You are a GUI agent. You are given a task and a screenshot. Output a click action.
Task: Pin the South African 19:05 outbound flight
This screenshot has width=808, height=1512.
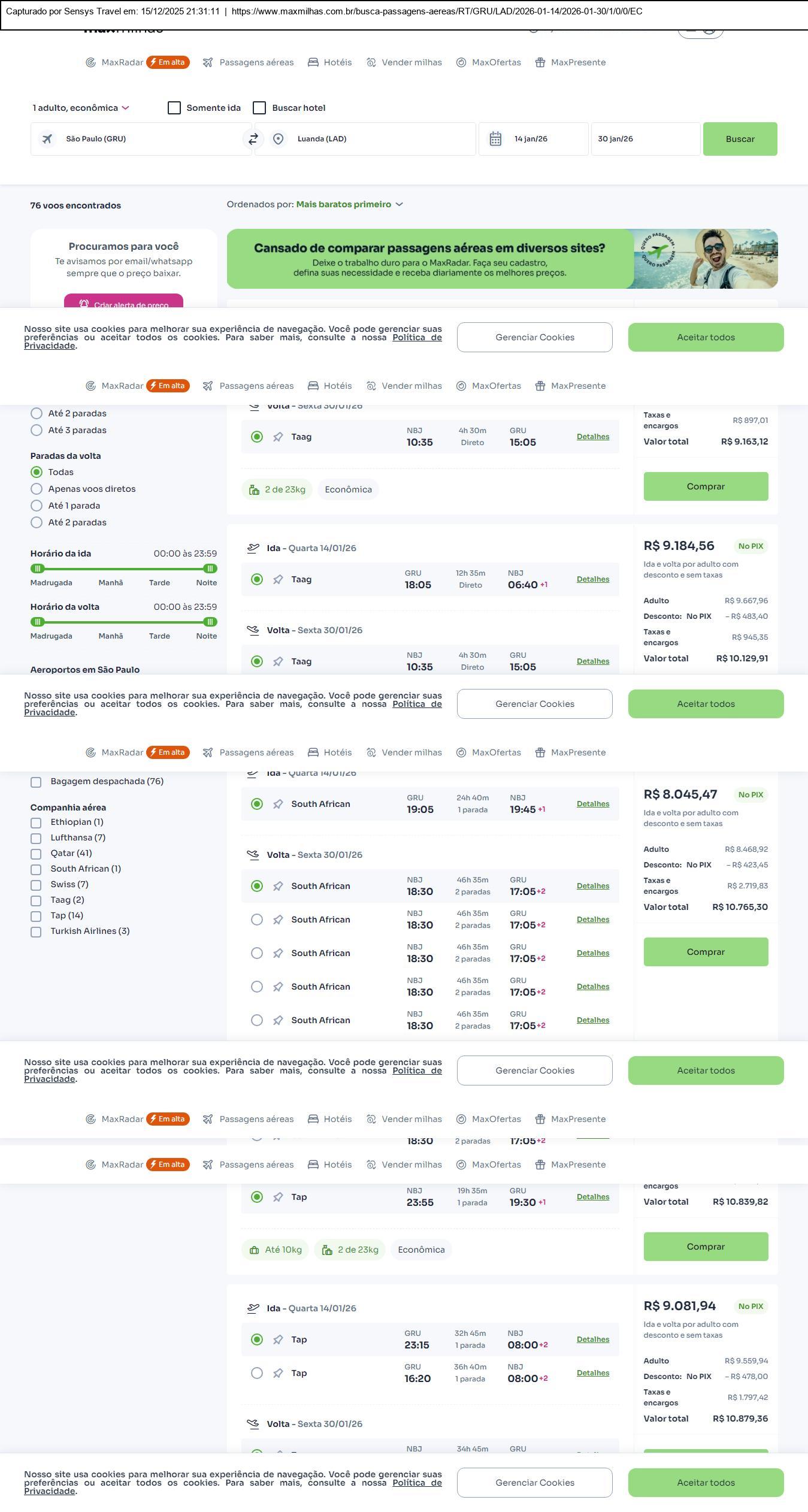278,805
